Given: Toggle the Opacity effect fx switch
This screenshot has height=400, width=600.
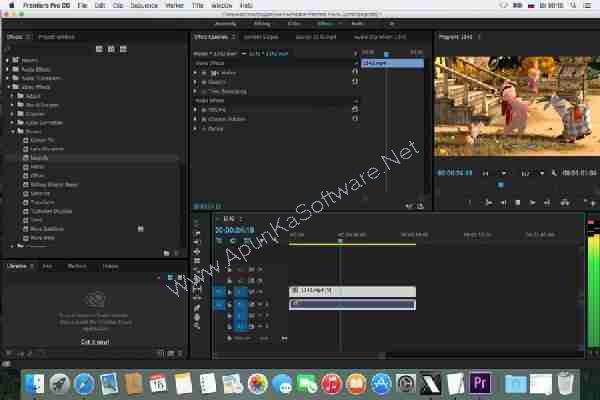Looking at the screenshot, I should click(204, 82).
